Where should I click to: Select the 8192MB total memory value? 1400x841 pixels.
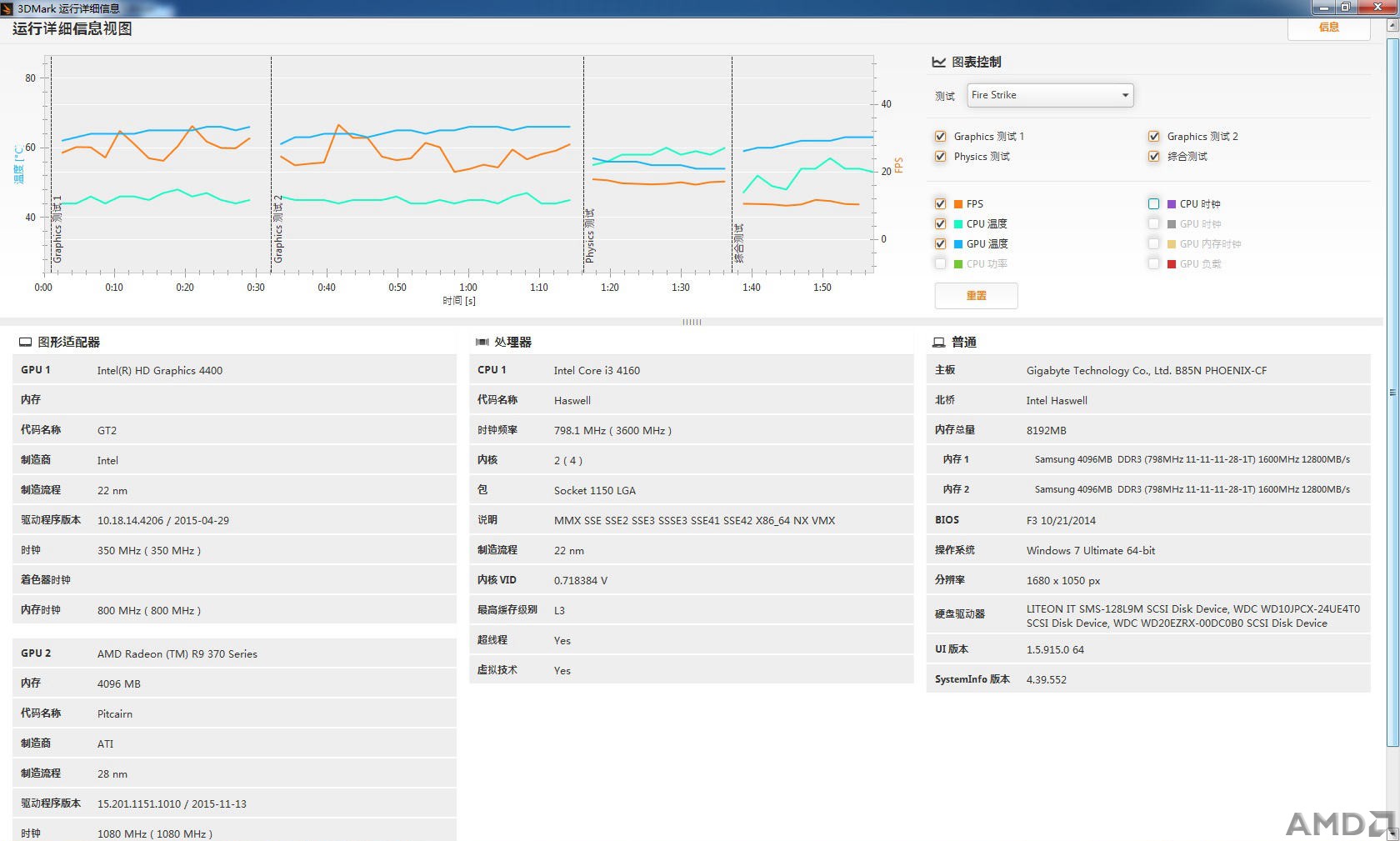(1046, 431)
